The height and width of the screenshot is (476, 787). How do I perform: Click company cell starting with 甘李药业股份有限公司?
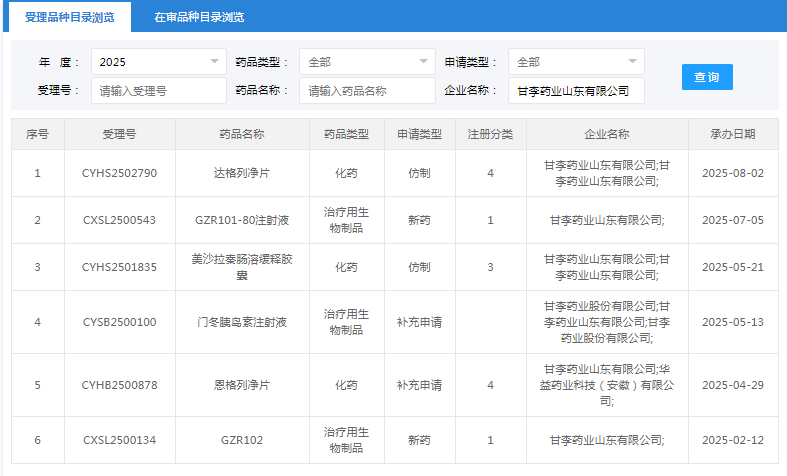pyautogui.click(x=607, y=322)
